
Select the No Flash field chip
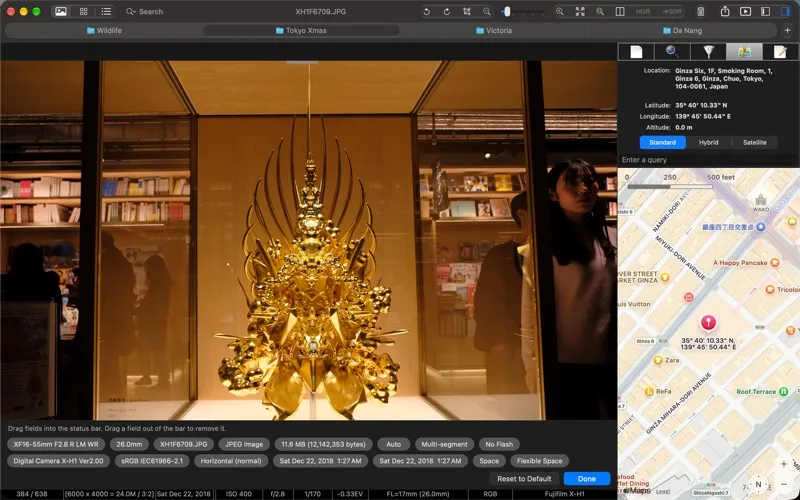point(499,444)
